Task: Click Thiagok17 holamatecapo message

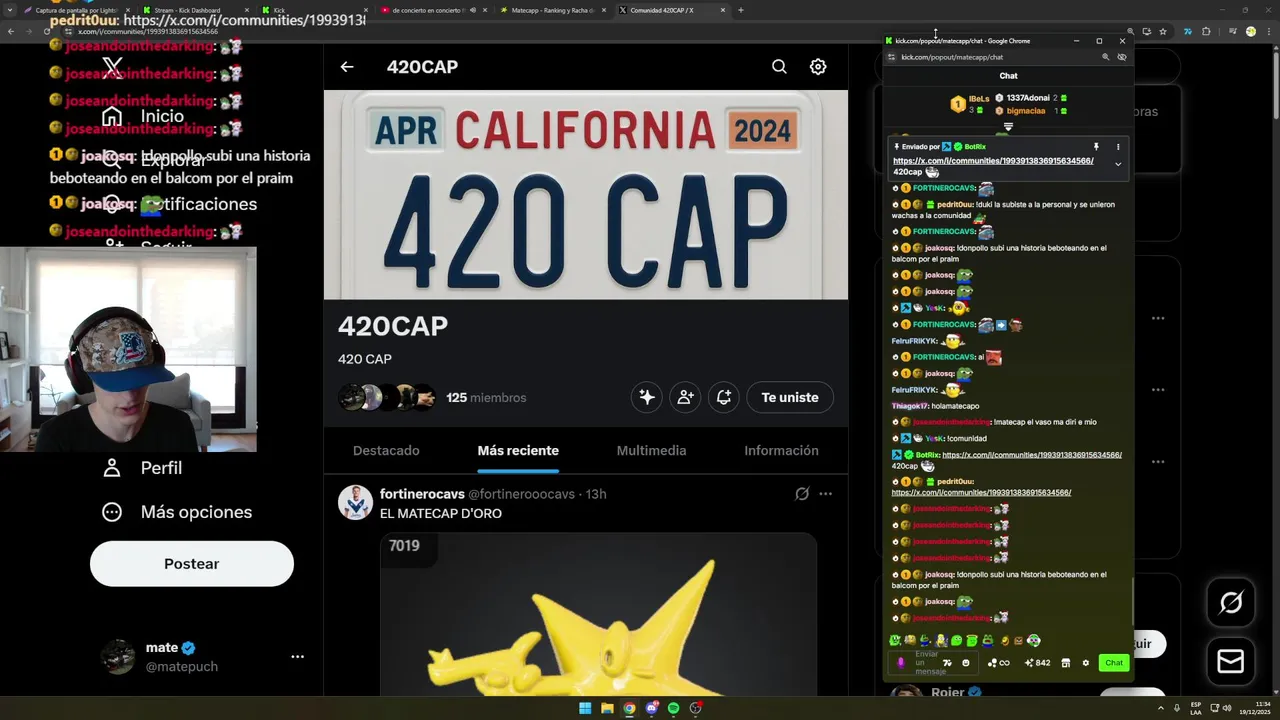Action: [935, 406]
